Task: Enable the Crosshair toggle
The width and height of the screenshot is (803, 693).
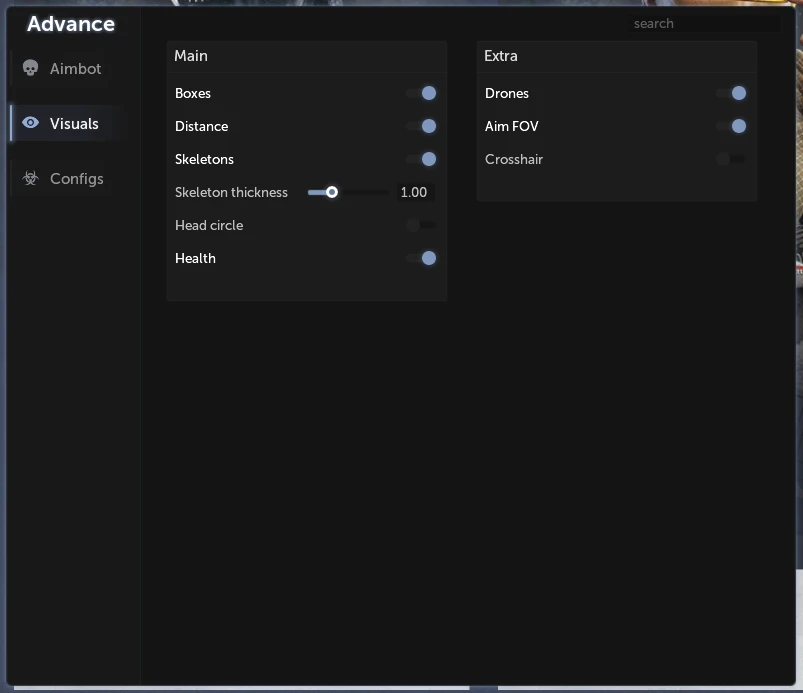Action: [x=731, y=159]
